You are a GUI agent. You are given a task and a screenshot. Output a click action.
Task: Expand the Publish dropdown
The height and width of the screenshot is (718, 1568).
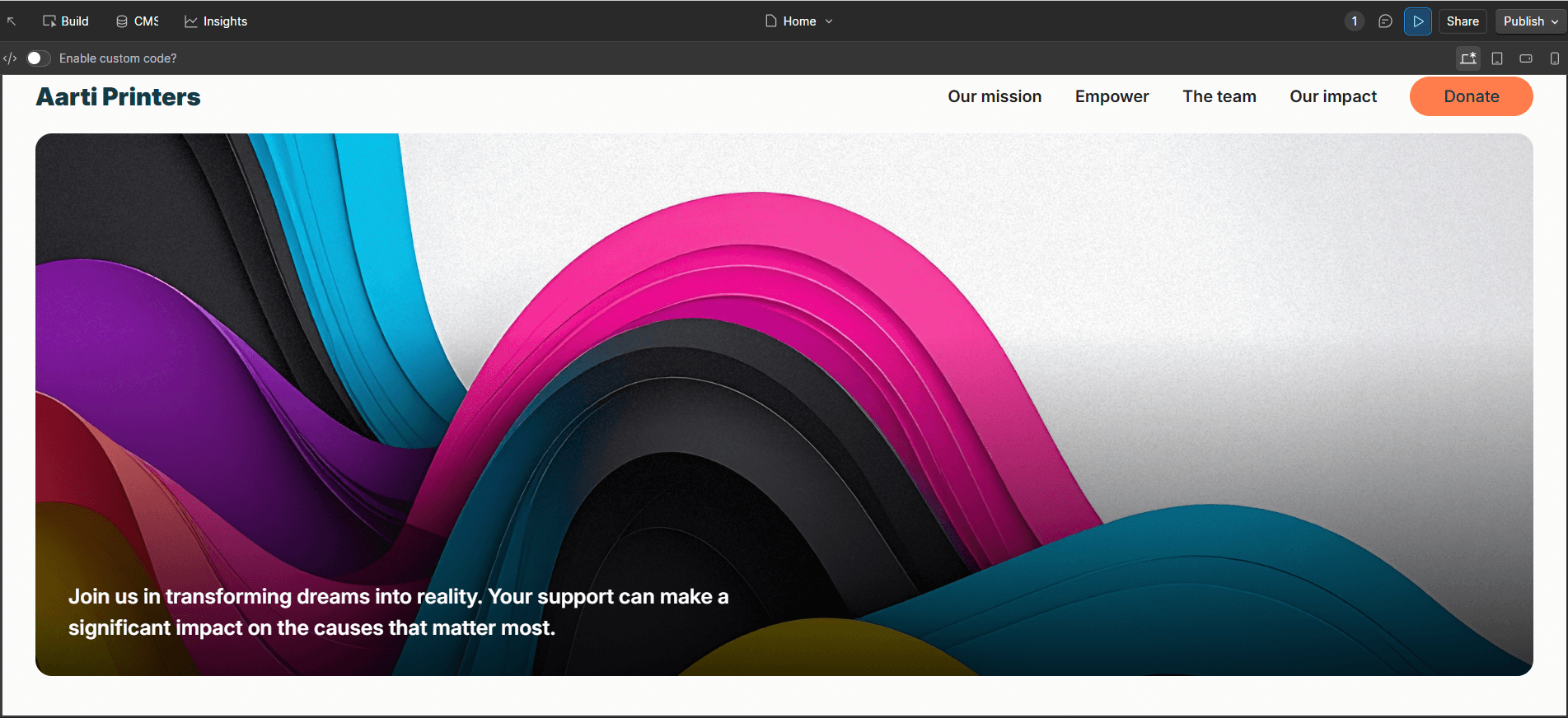click(1530, 21)
